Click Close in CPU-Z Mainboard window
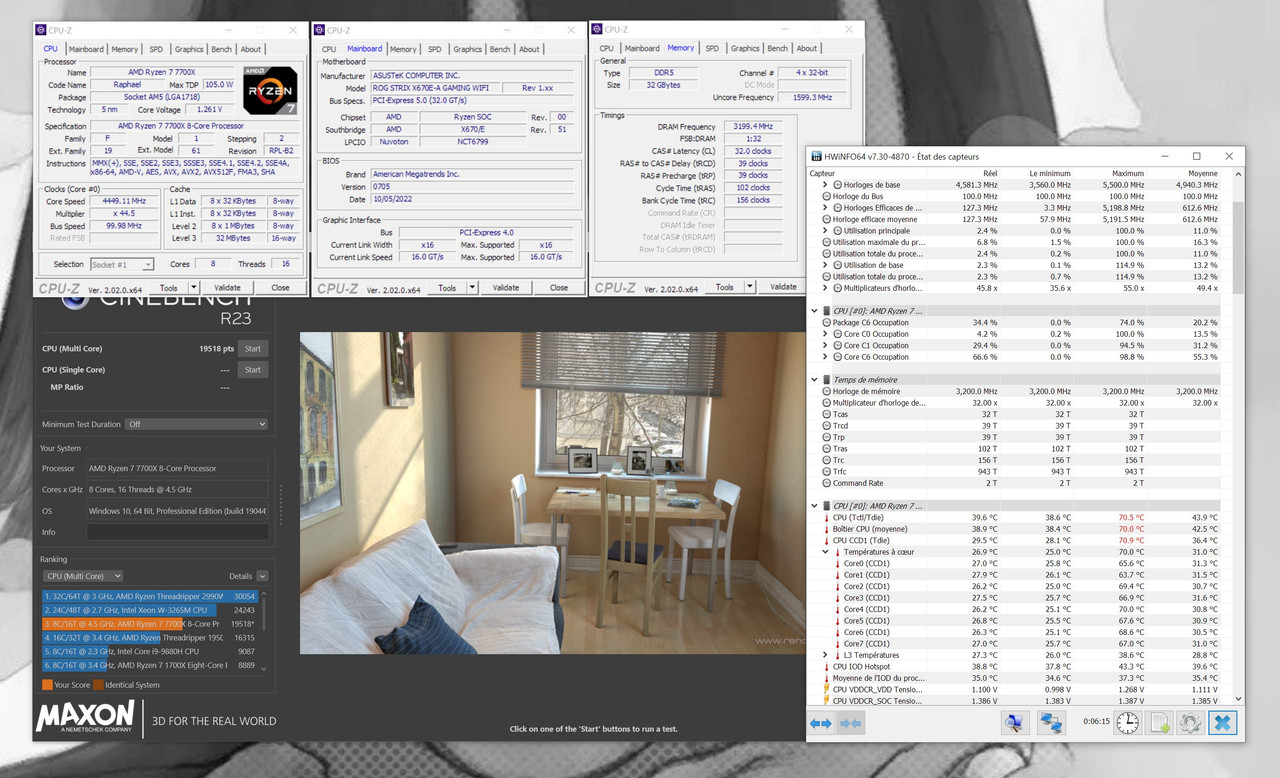 pyautogui.click(x=559, y=288)
